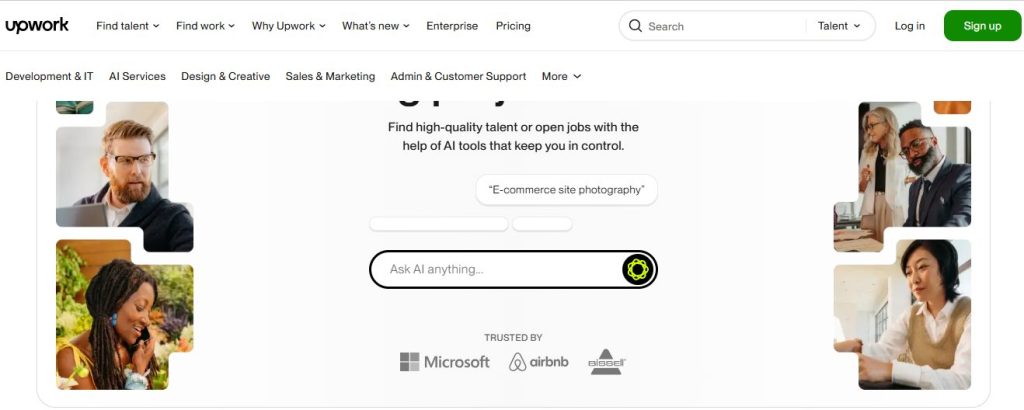The height and width of the screenshot is (410, 1024).
Task: Click the magnifying glass search icon
Action: click(635, 26)
